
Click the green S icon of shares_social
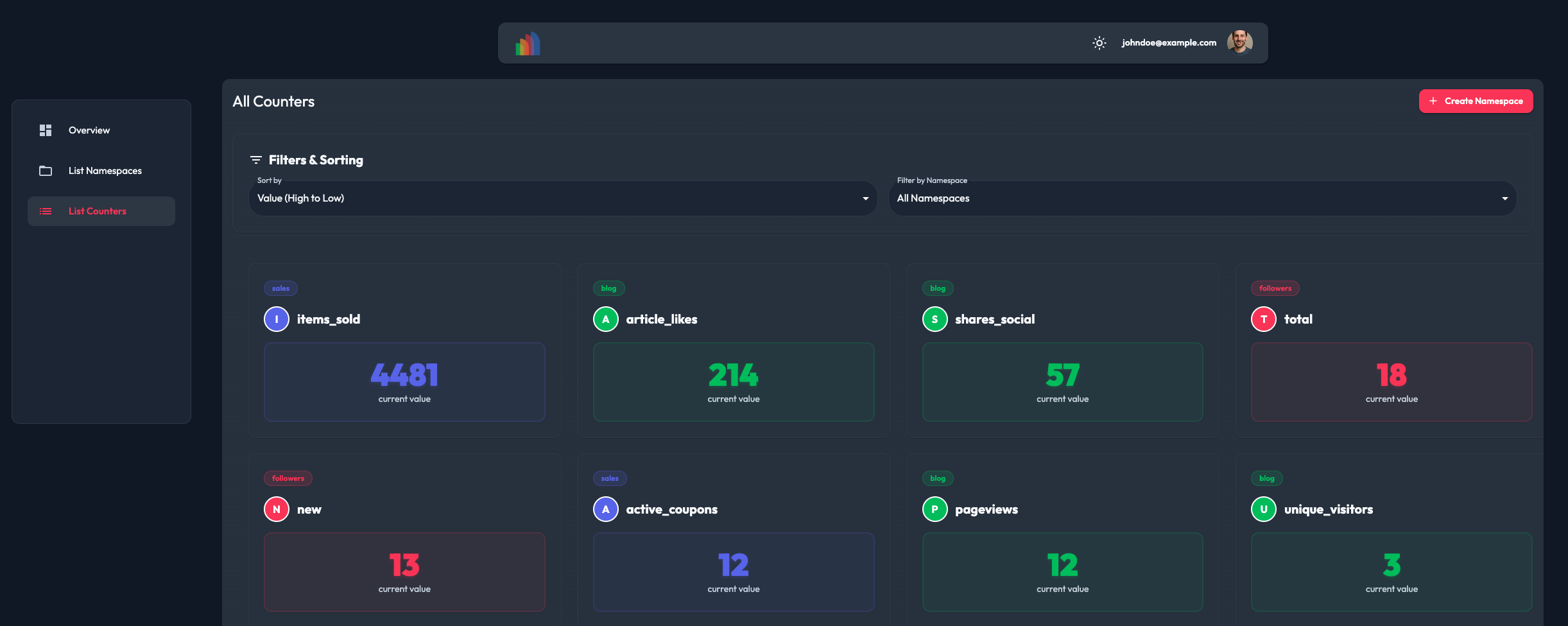[x=935, y=318]
